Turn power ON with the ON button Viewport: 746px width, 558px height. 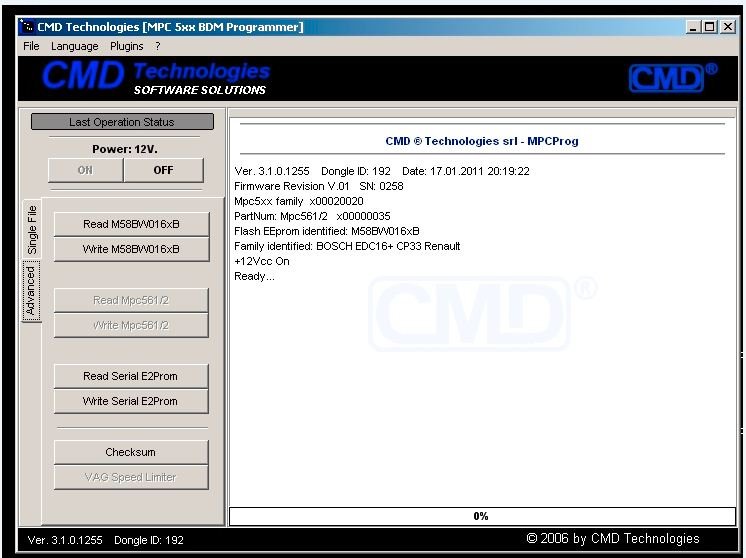coord(85,170)
